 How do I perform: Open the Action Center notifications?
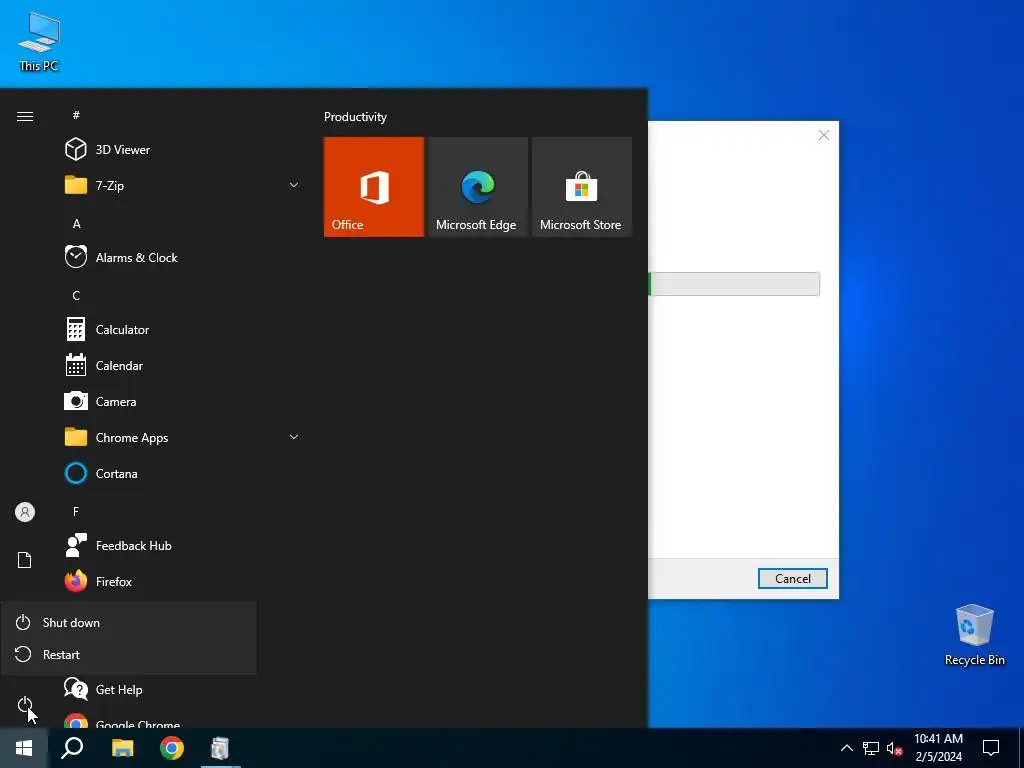(991, 748)
